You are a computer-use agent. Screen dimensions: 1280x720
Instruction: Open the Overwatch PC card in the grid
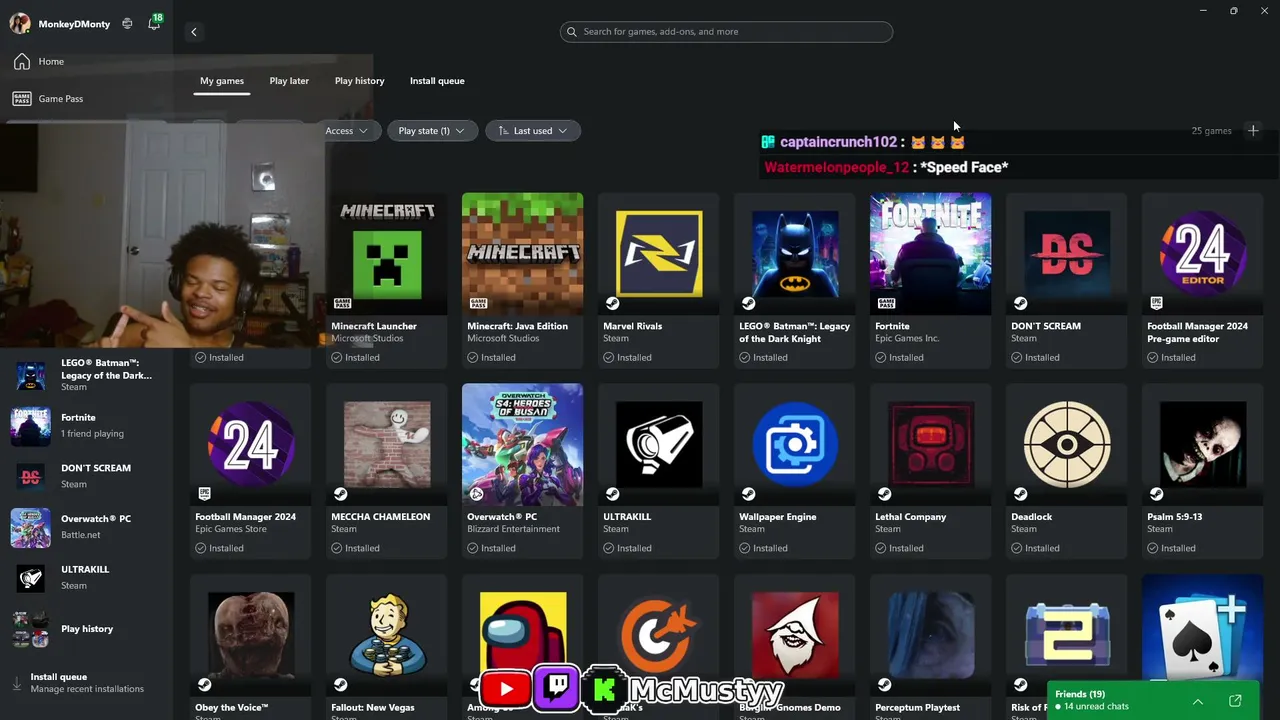(523, 471)
